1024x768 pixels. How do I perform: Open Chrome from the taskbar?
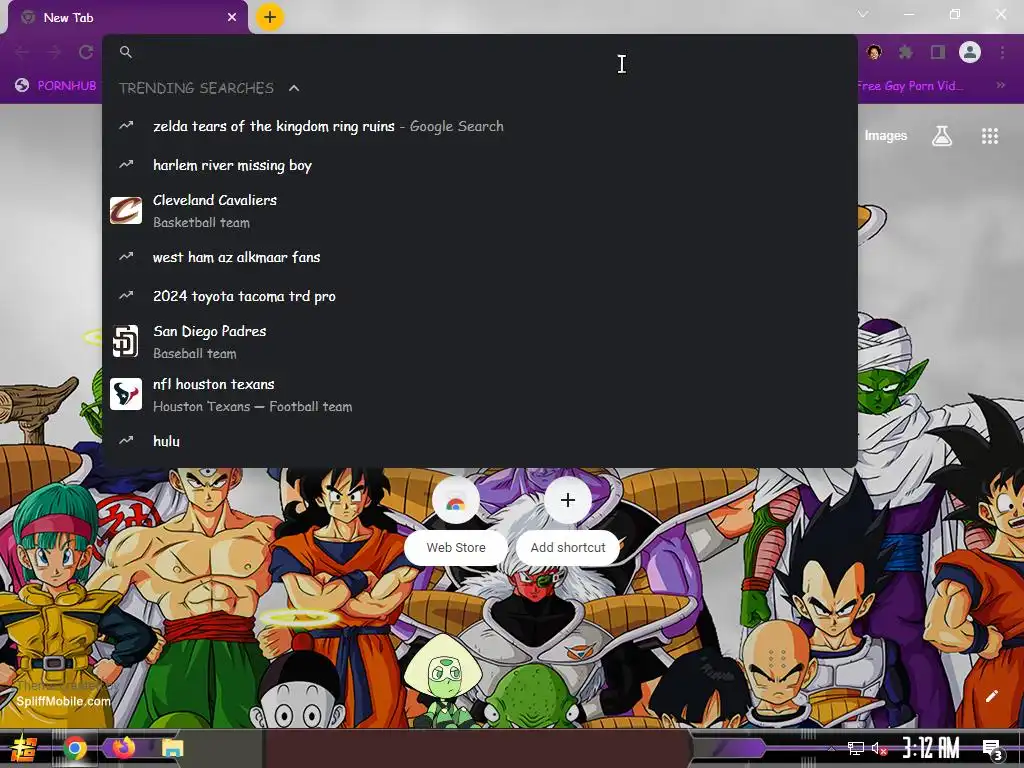coord(75,748)
